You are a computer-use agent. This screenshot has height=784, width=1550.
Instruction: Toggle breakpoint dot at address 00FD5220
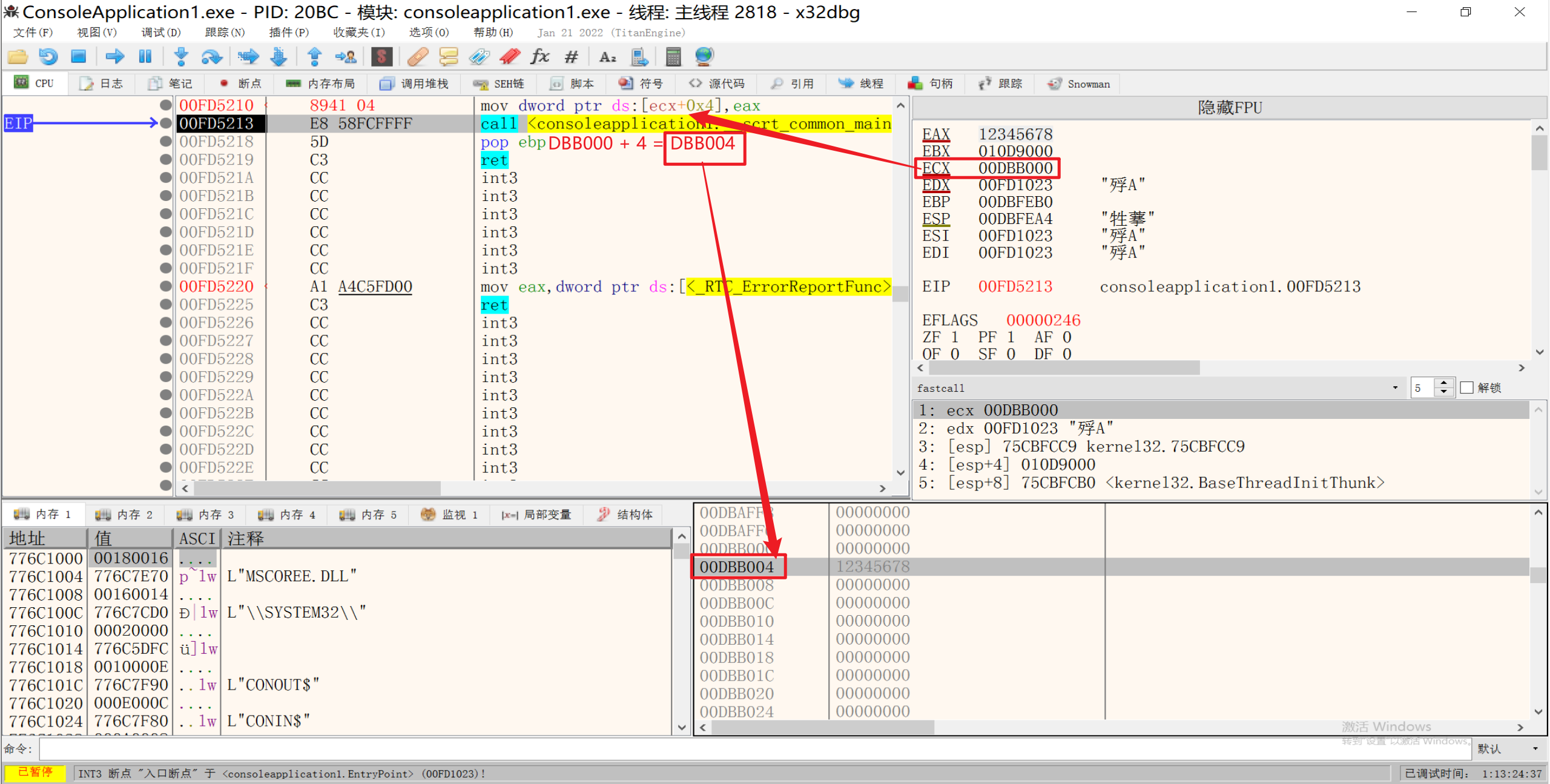[x=165, y=286]
